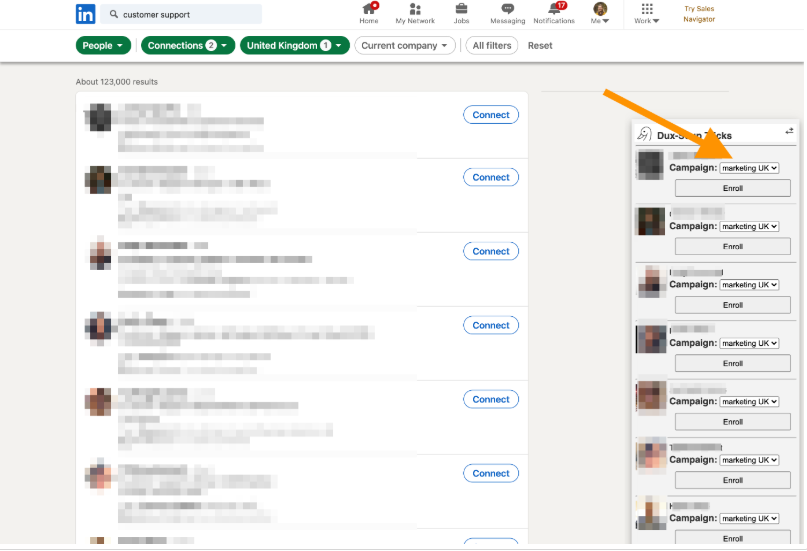Image resolution: width=807 pixels, height=551 pixels.
Task: Open Campaign dropdown for sixth Dux-Soup profile
Action: point(749,460)
